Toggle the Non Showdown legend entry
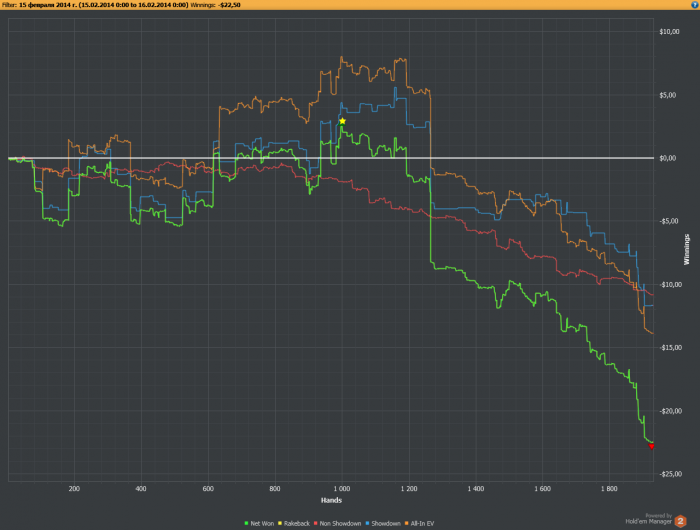The image size is (700, 530). (338, 523)
